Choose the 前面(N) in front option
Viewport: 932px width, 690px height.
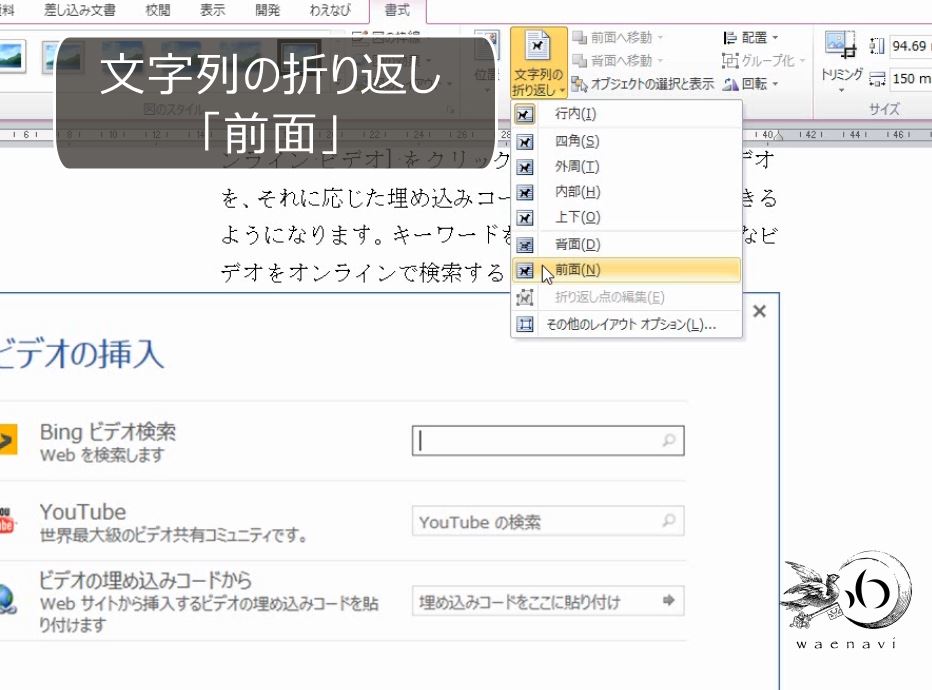pyautogui.click(x=627, y=270)
